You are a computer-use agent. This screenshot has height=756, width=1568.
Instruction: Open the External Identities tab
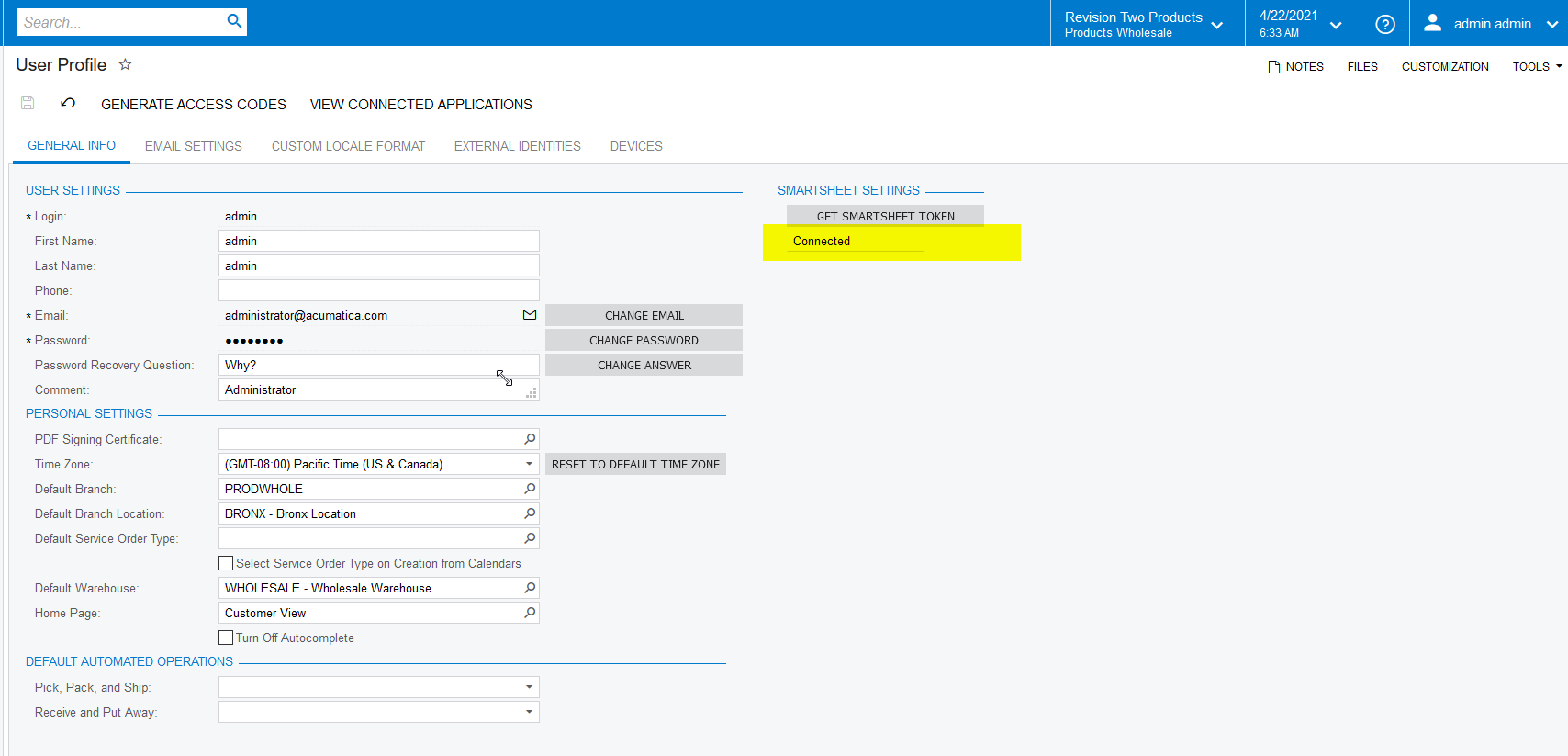coord(518,146)
